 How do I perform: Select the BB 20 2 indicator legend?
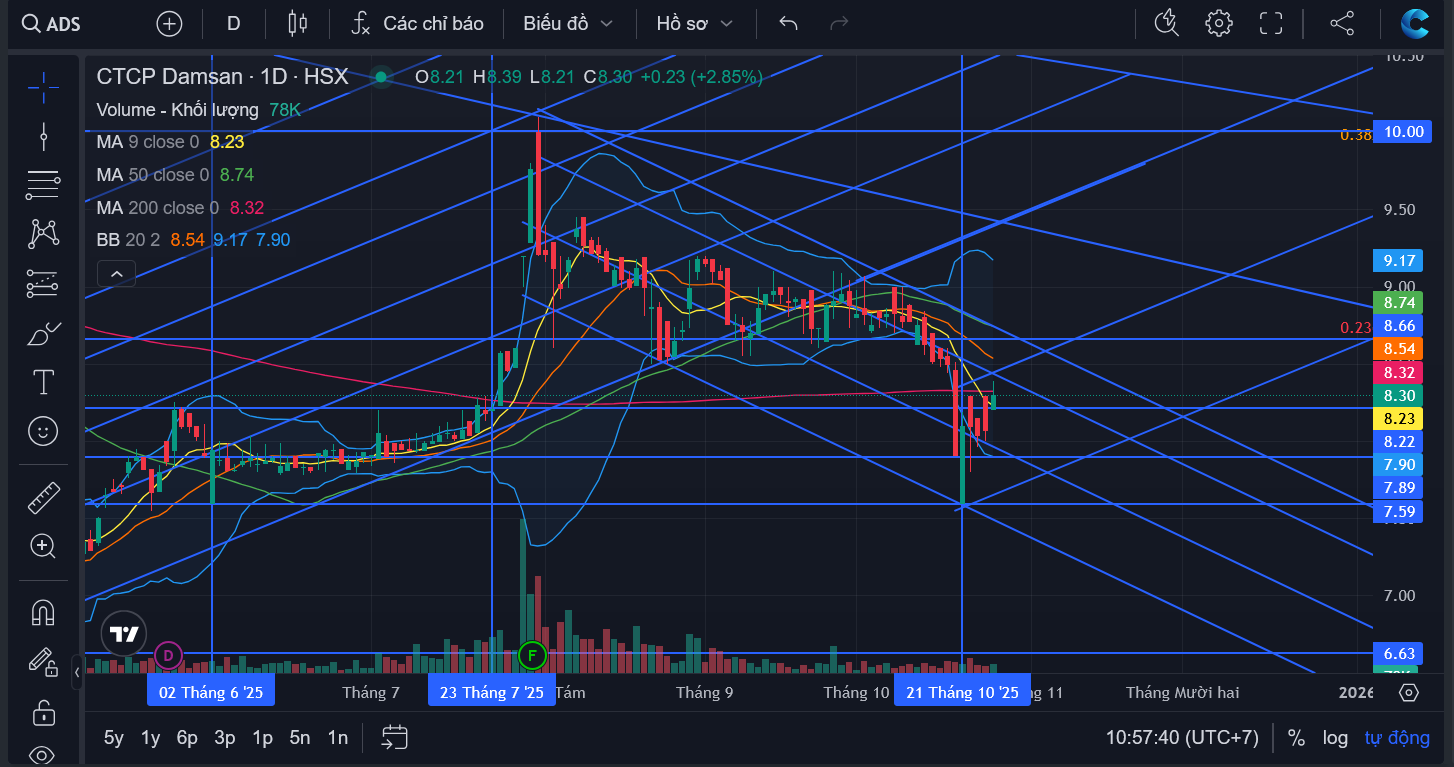tap(128, 240)
